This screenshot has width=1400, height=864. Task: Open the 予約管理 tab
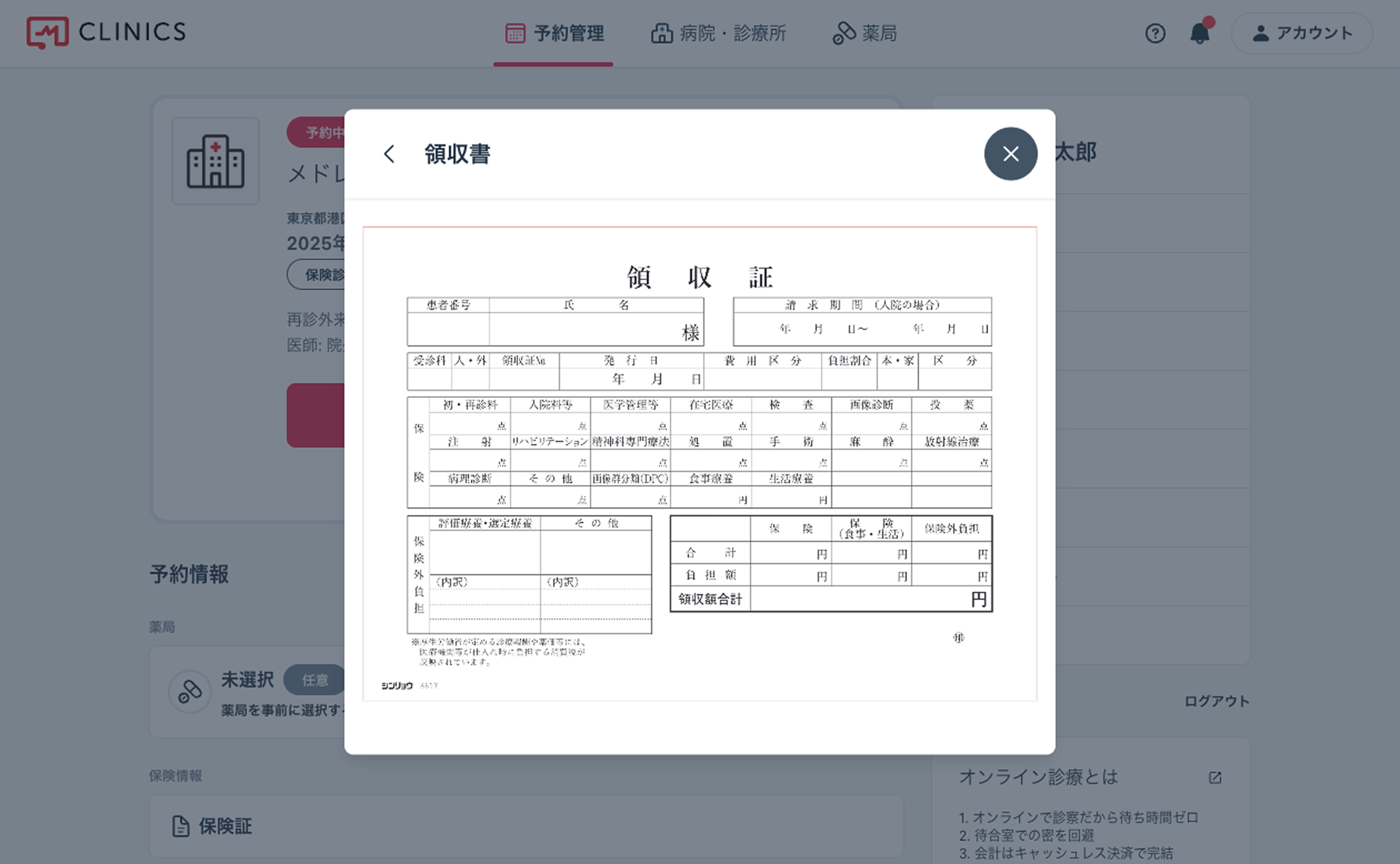coord(553,33)
